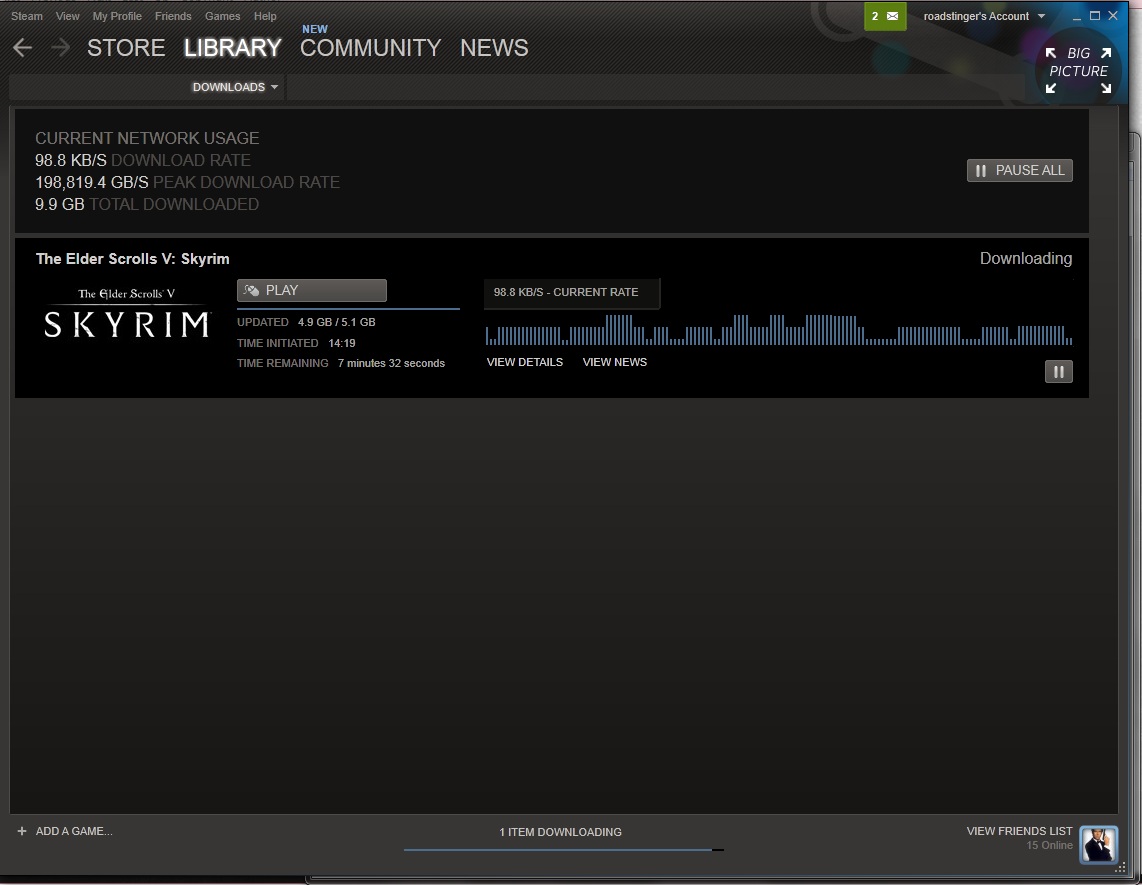Click the View News link

(614, 362)
